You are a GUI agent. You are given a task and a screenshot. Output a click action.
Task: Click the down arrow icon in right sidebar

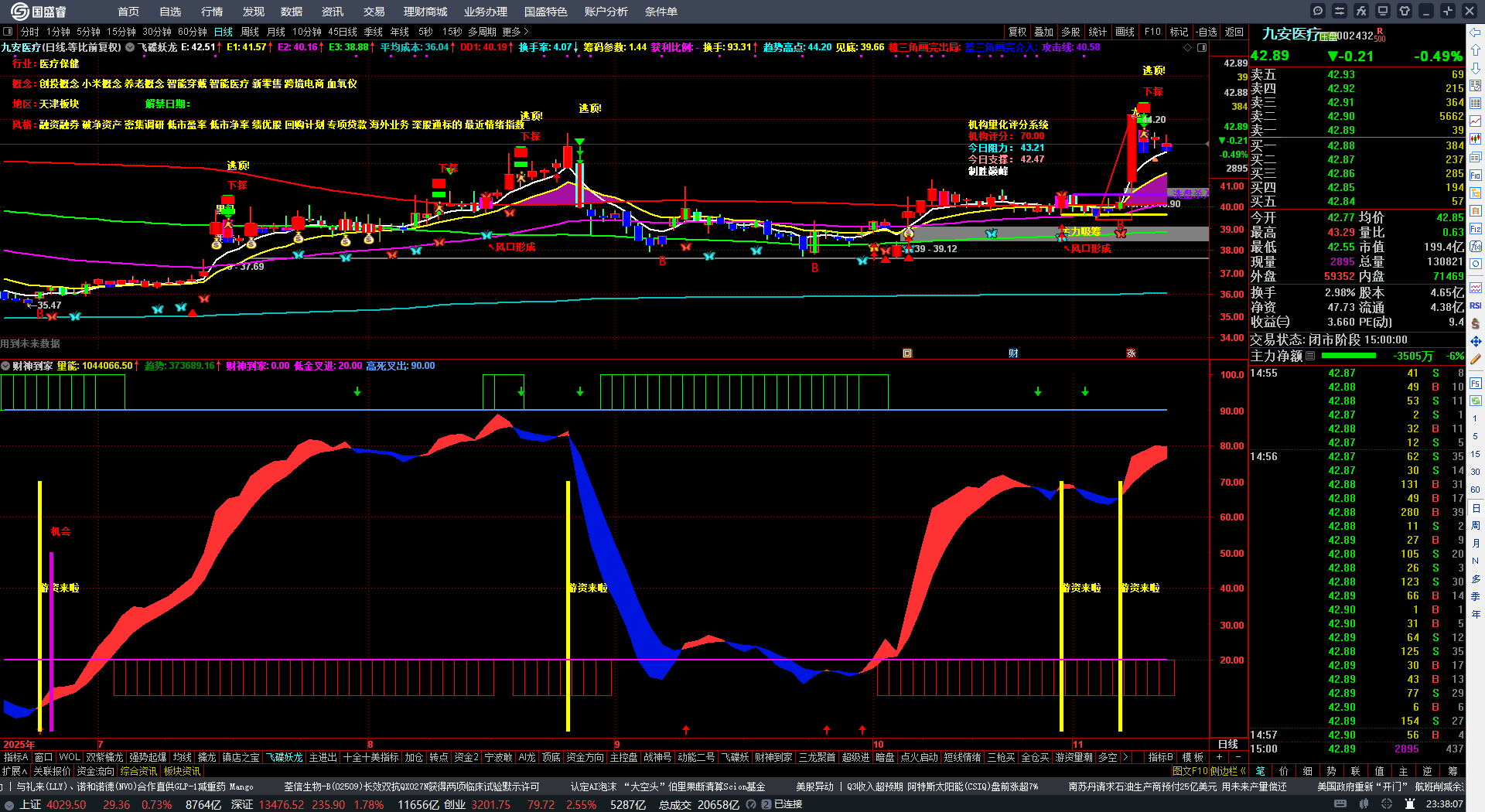(1476, 67)
